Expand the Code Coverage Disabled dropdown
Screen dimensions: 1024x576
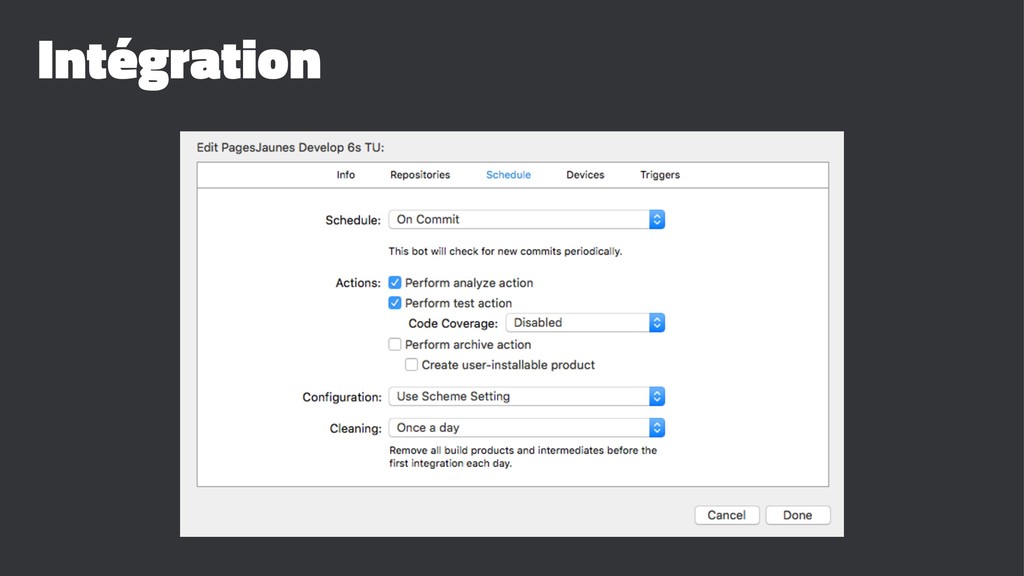[577, 323]
